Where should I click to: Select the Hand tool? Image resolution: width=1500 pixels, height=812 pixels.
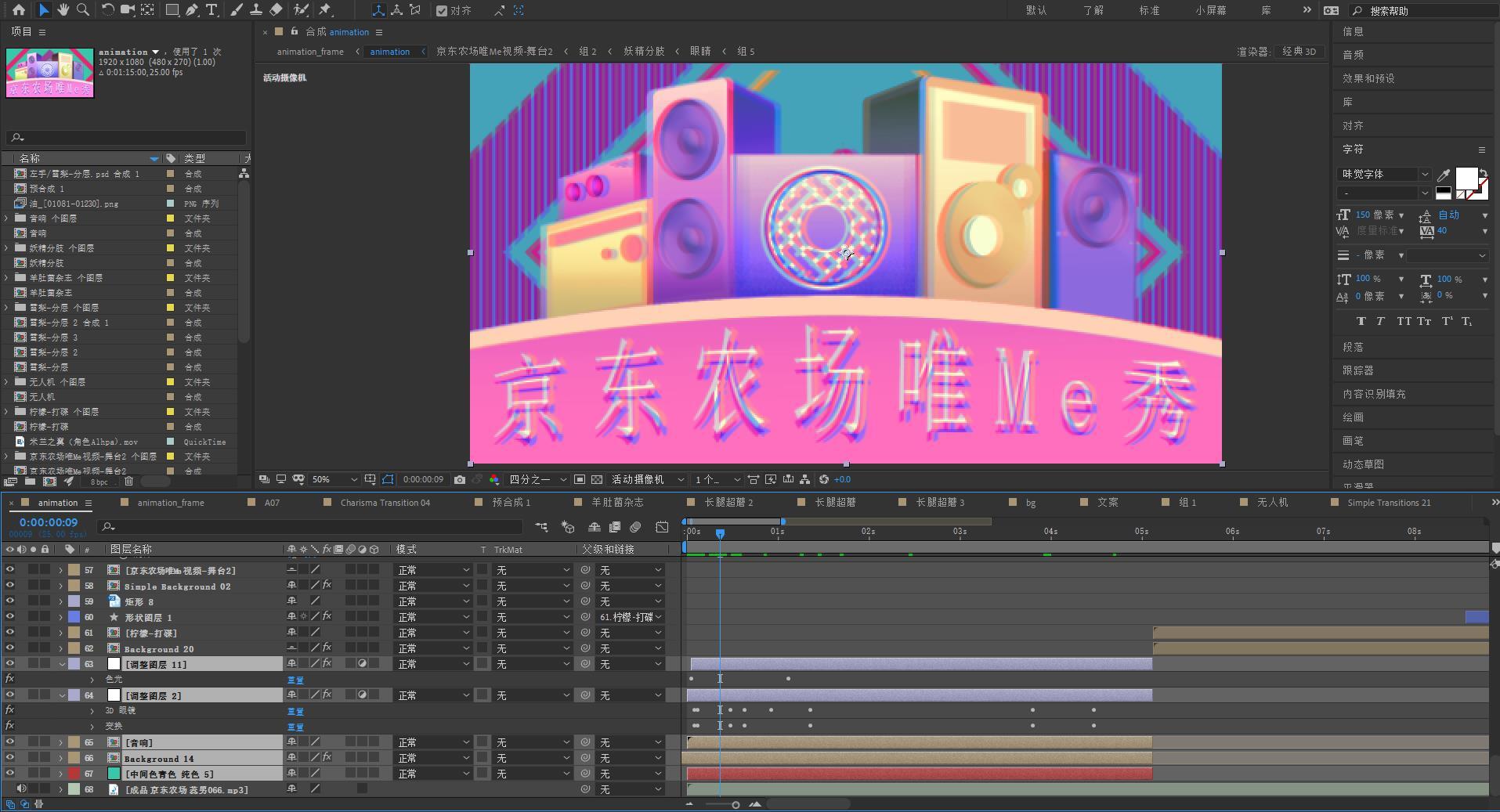click(63, 10)
